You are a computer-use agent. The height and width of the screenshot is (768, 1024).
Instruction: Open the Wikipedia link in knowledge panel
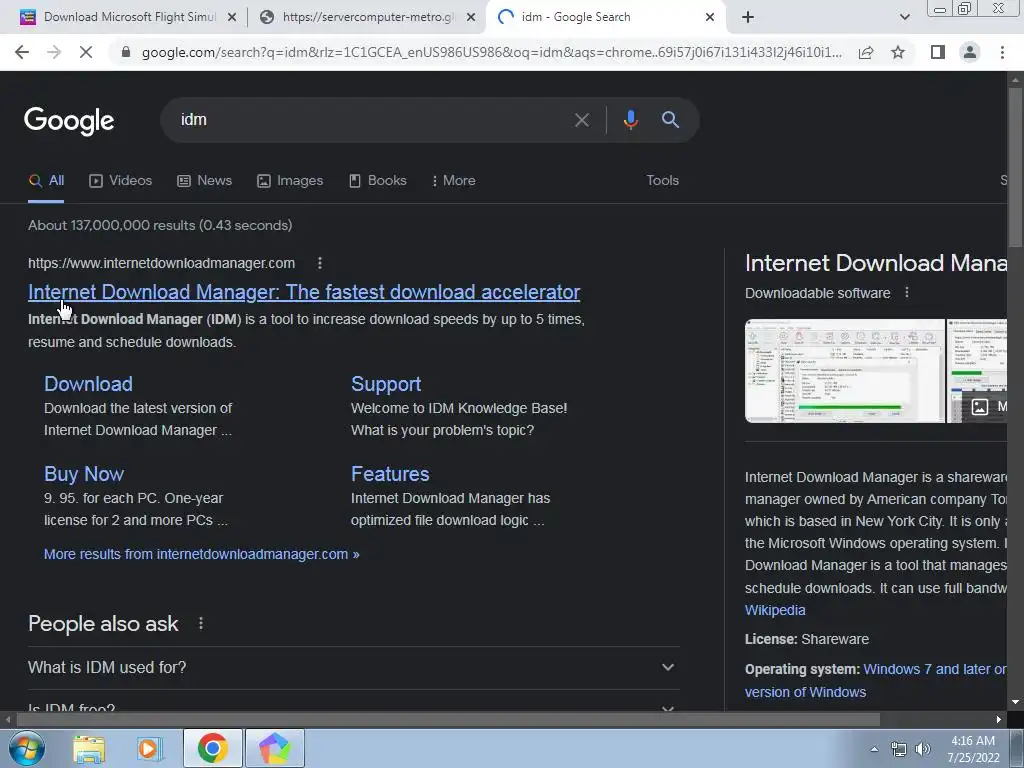(x=775, y=610)
